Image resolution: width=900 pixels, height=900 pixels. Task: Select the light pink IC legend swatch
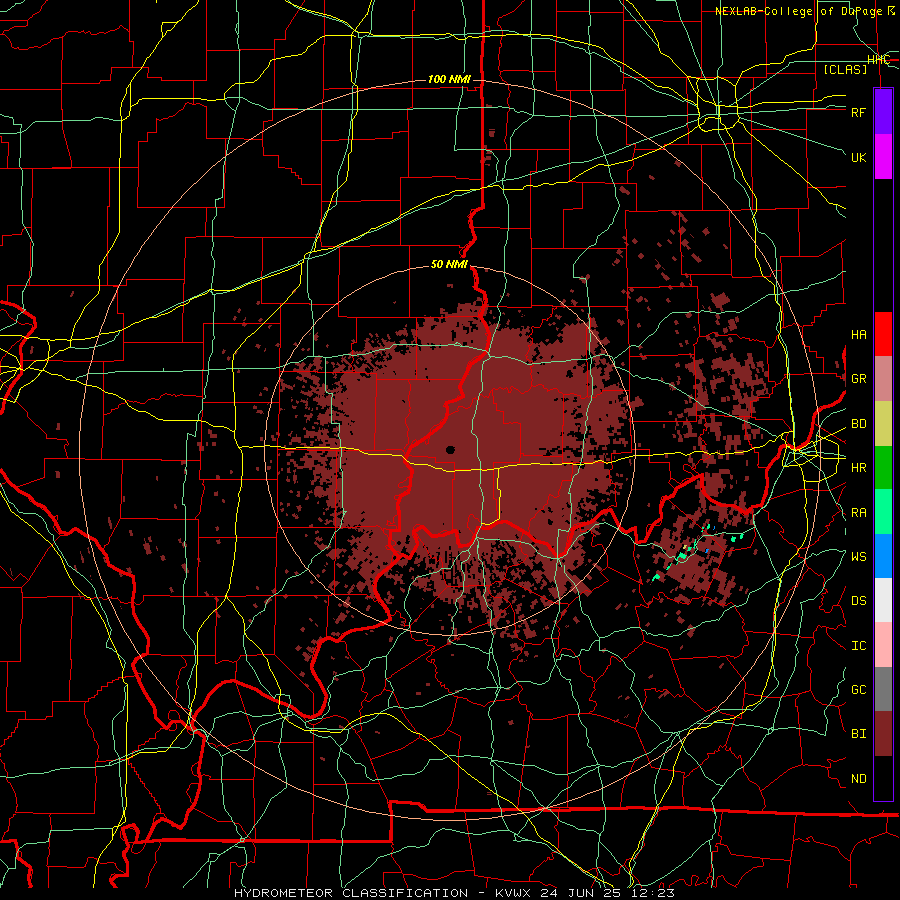click(x=883, y=645)
